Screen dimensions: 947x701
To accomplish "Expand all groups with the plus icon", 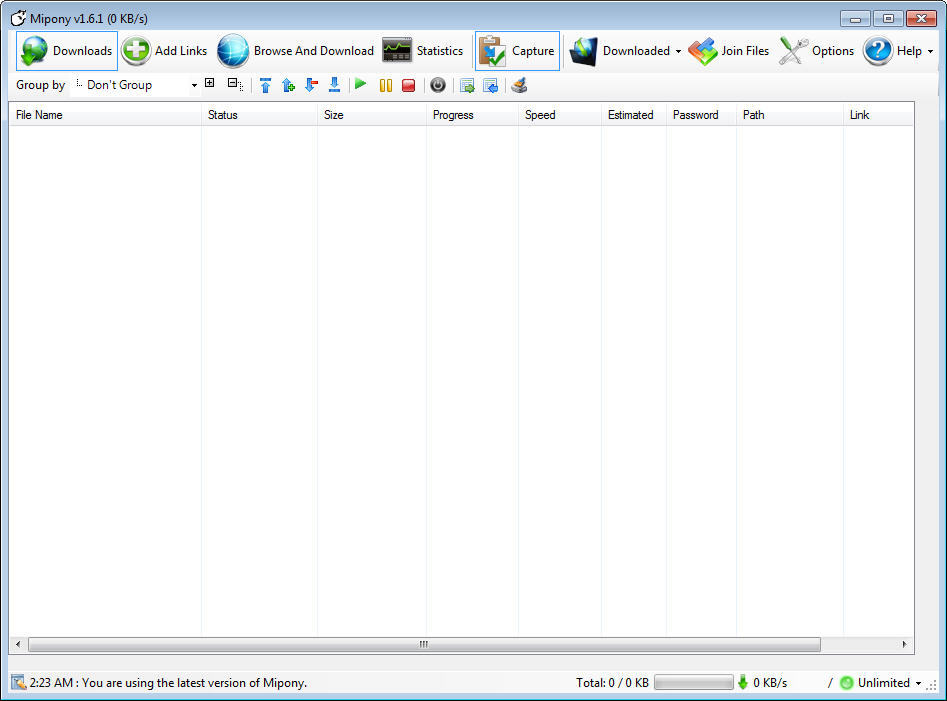I will 209,85.
